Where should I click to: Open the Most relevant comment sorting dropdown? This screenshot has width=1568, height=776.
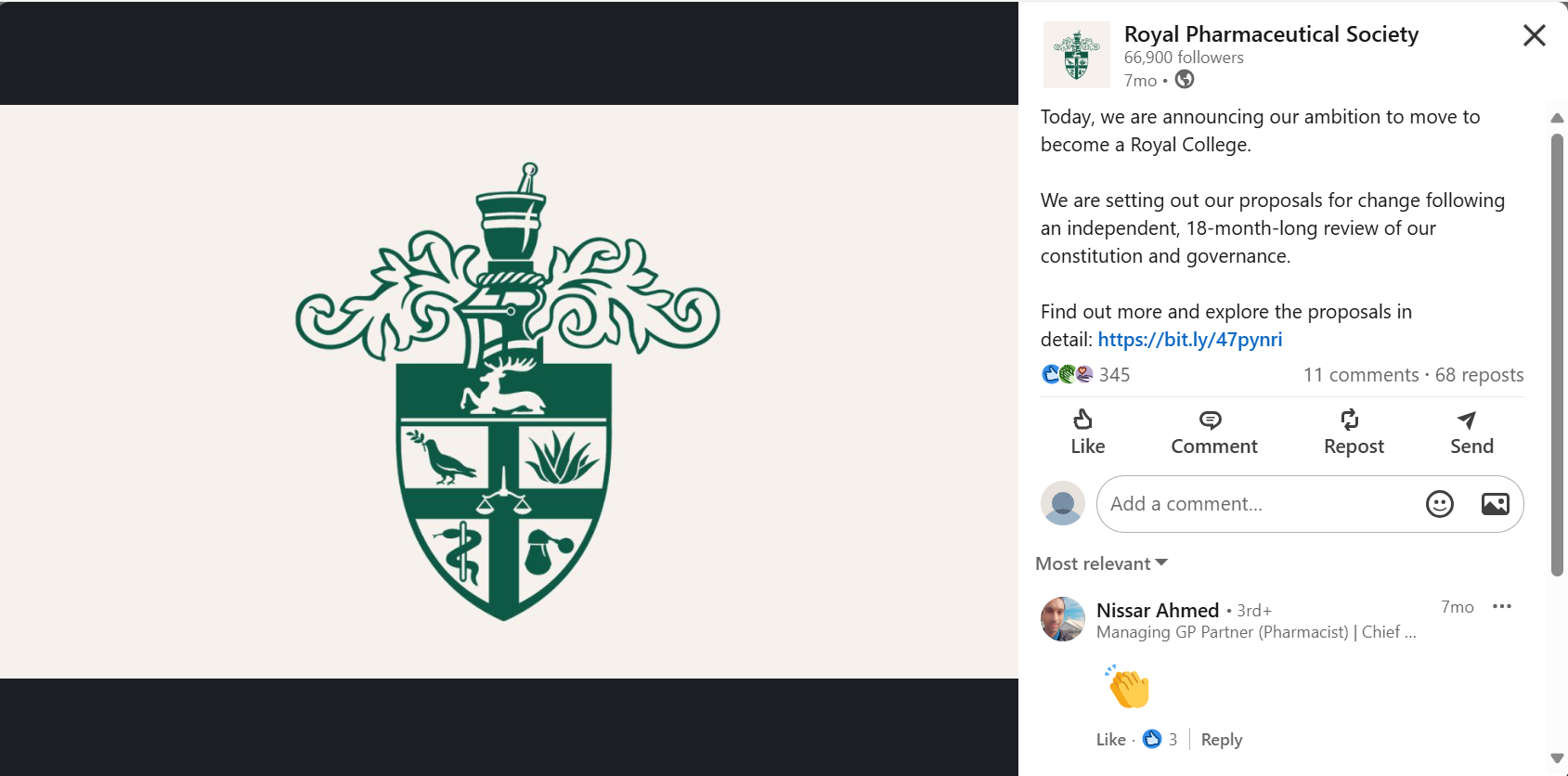coord(1101,563)
